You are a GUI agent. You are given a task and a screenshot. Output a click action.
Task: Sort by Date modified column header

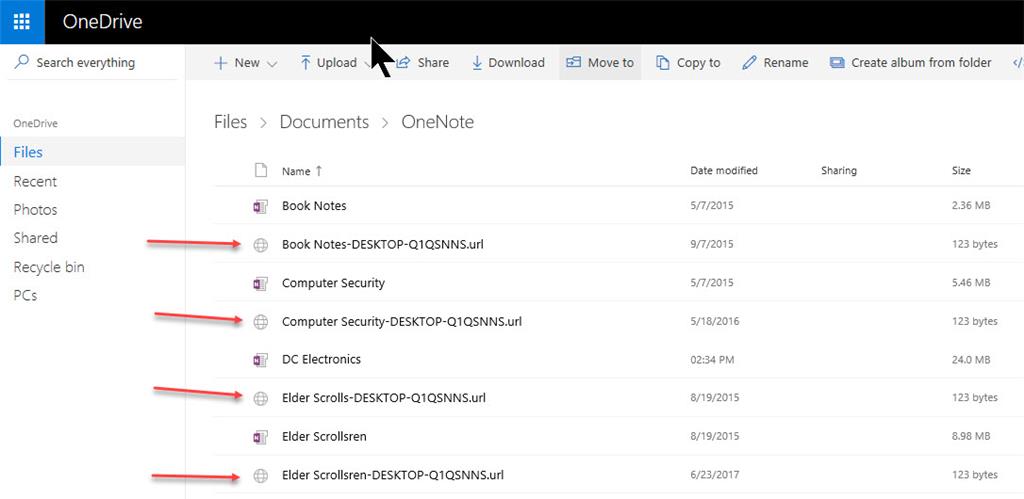[724, 170]
